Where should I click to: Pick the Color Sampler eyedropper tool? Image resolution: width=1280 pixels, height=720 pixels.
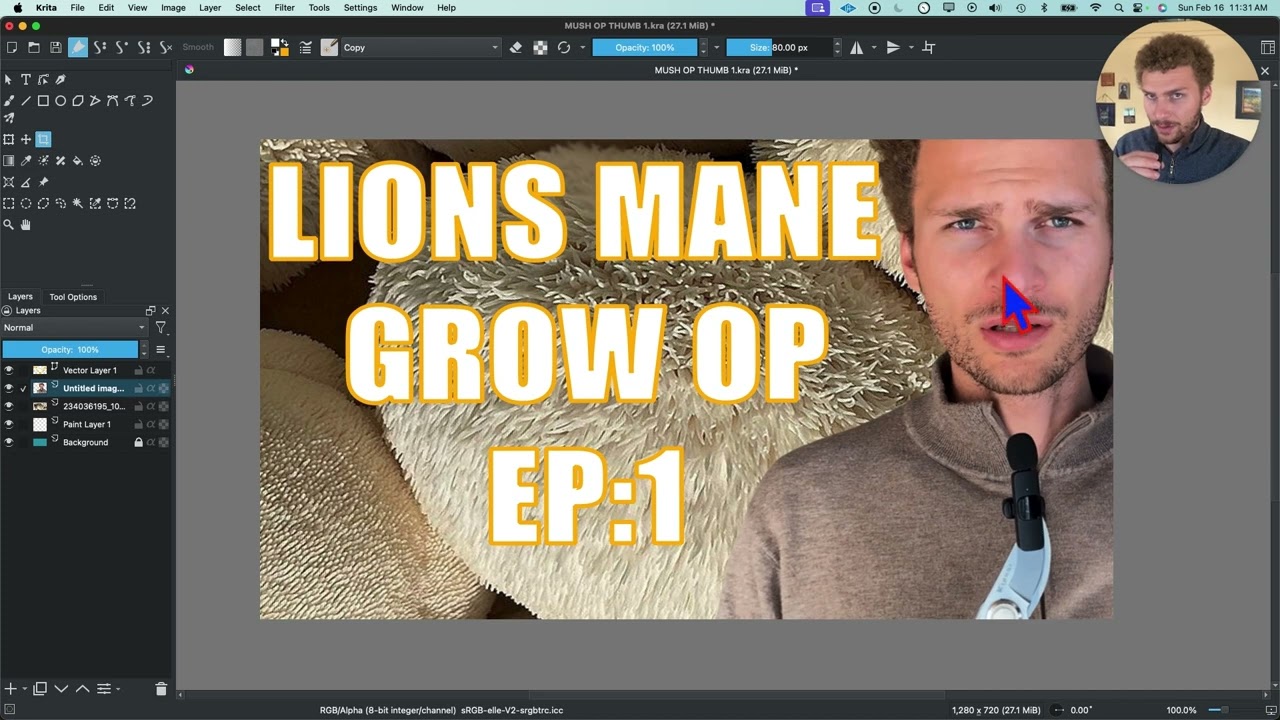point(26,160)
